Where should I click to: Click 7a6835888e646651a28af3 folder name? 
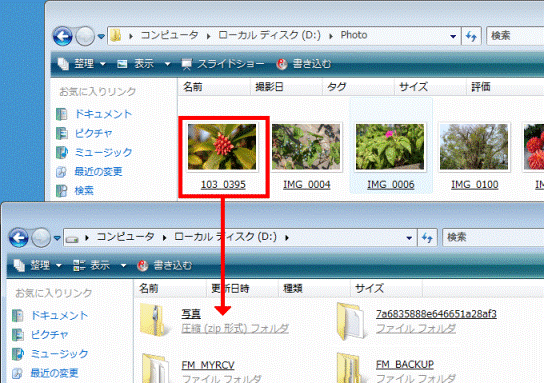click(436, 314)
